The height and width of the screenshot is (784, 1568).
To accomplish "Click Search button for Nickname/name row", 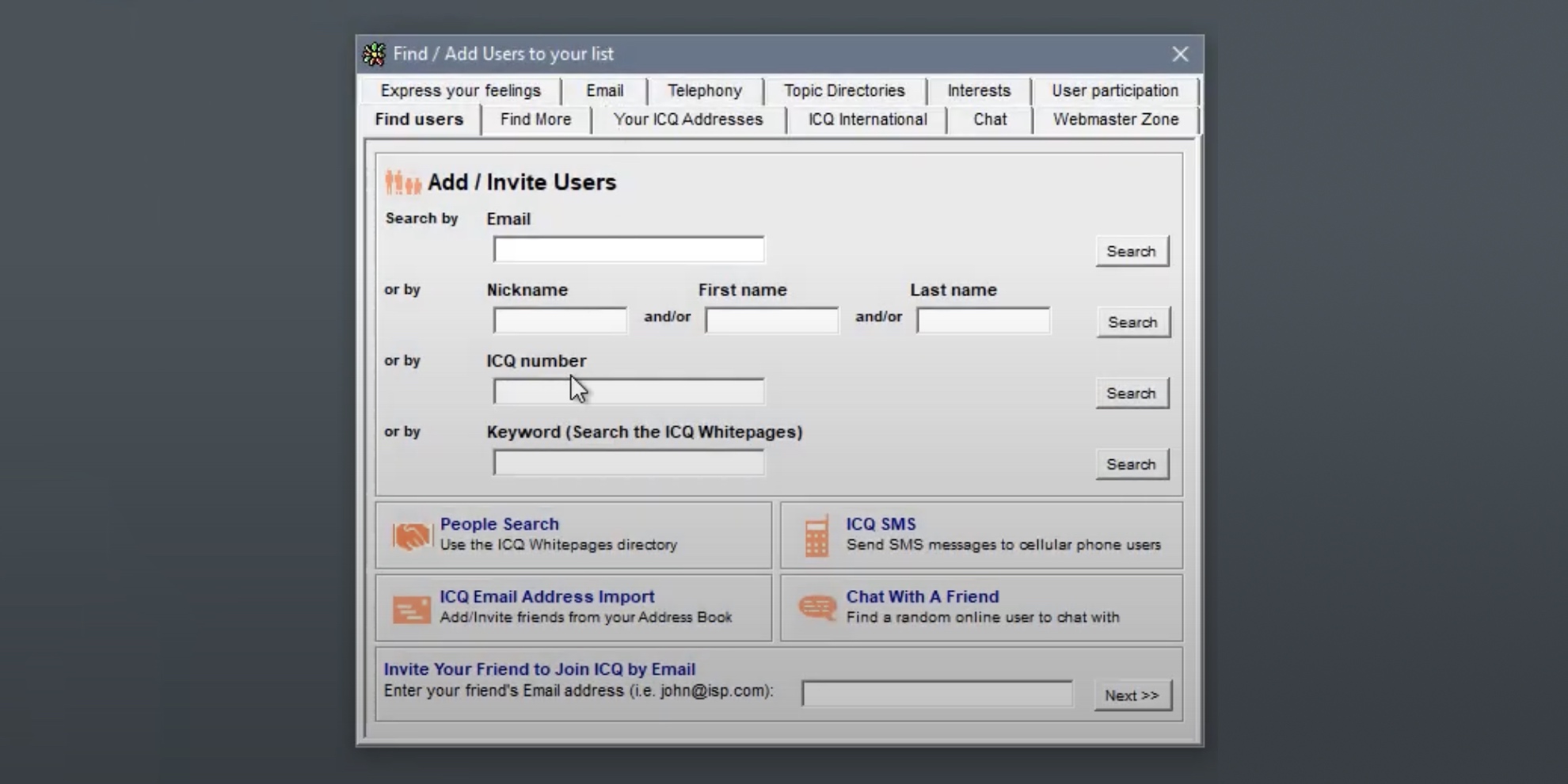I will 1133,322.
